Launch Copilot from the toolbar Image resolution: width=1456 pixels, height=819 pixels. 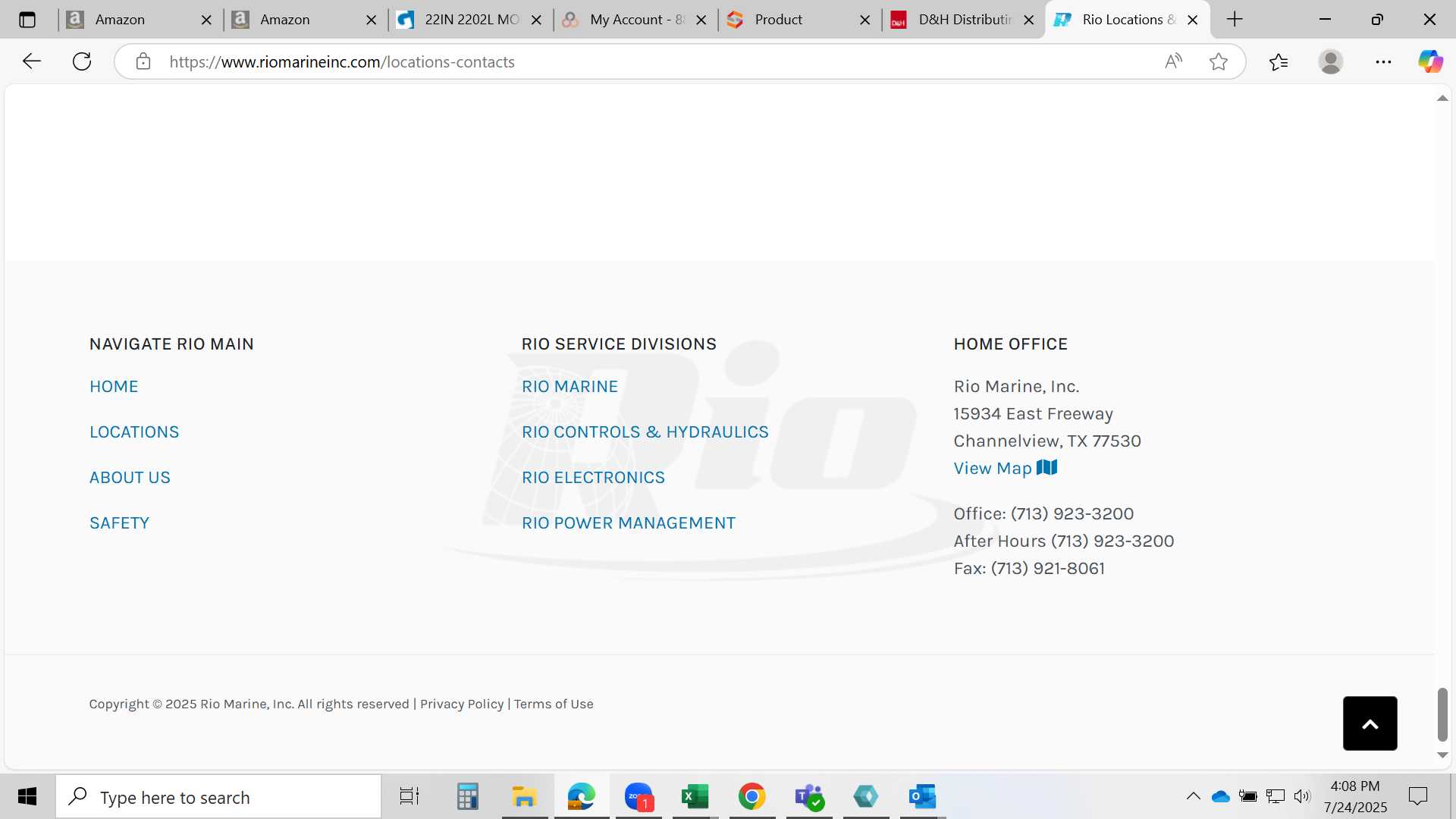point(1430,61)
